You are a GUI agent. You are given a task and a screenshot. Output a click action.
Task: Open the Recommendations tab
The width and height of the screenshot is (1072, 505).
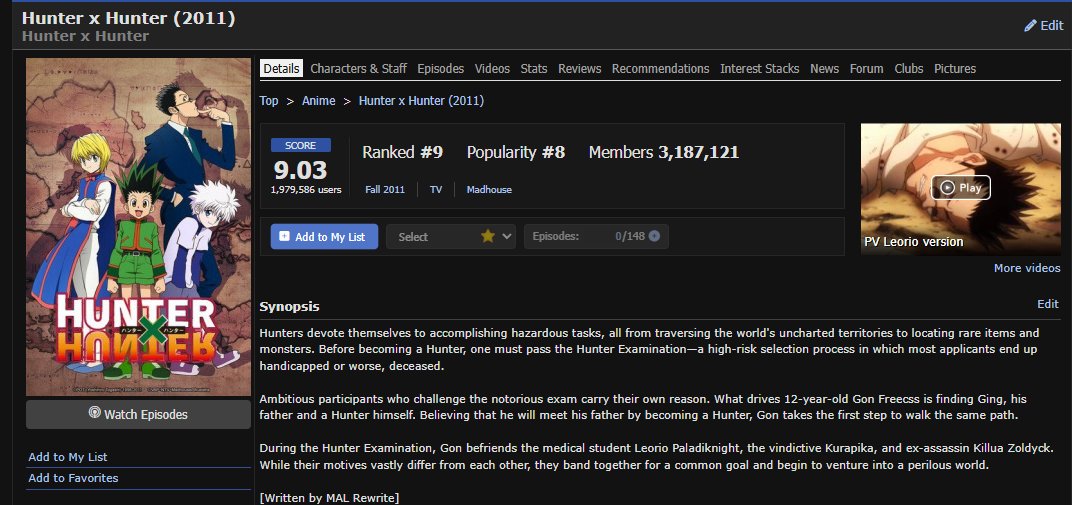pyautogui.click(x=660, y=68)
